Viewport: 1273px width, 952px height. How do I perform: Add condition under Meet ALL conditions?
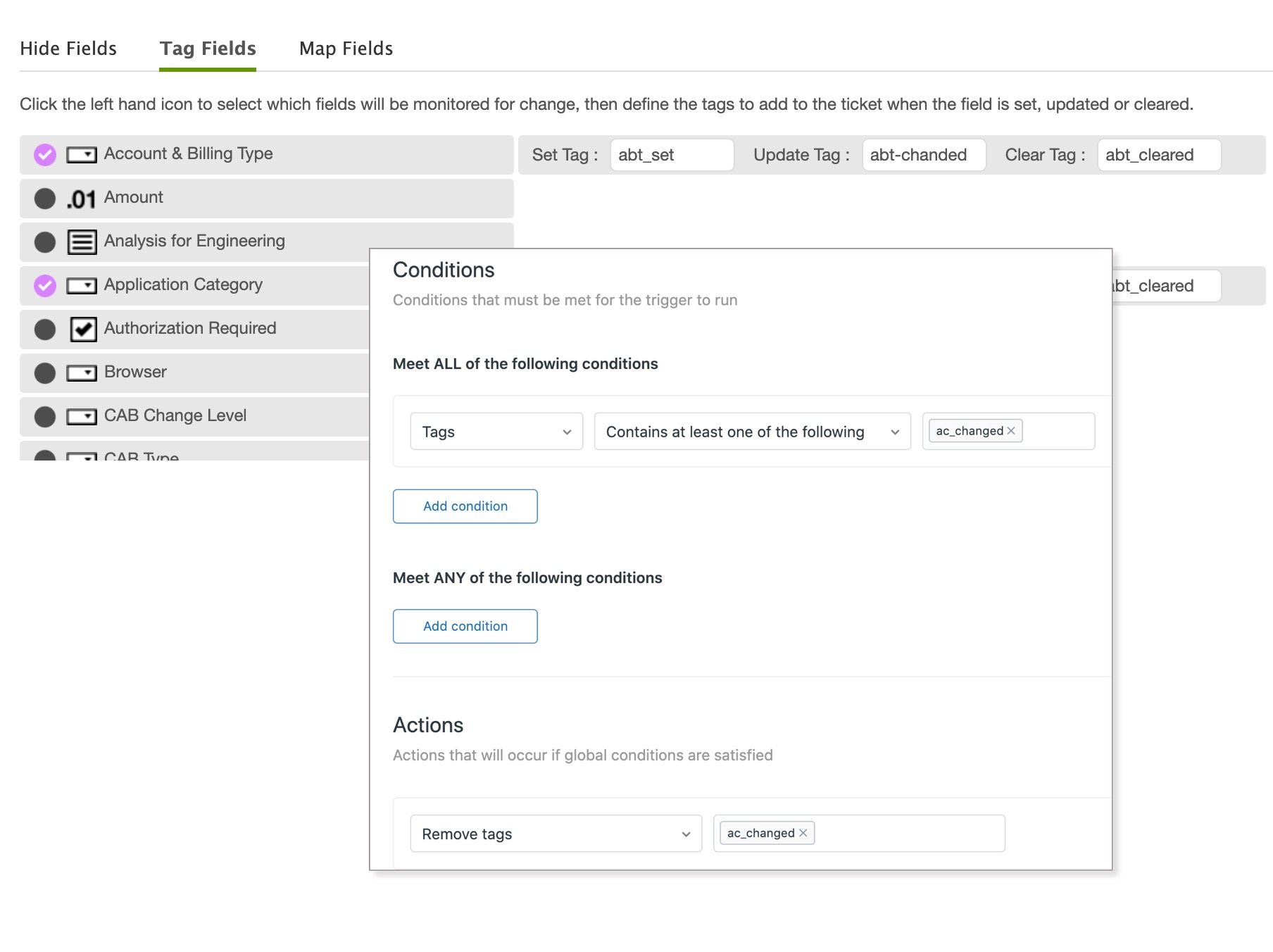465,506
